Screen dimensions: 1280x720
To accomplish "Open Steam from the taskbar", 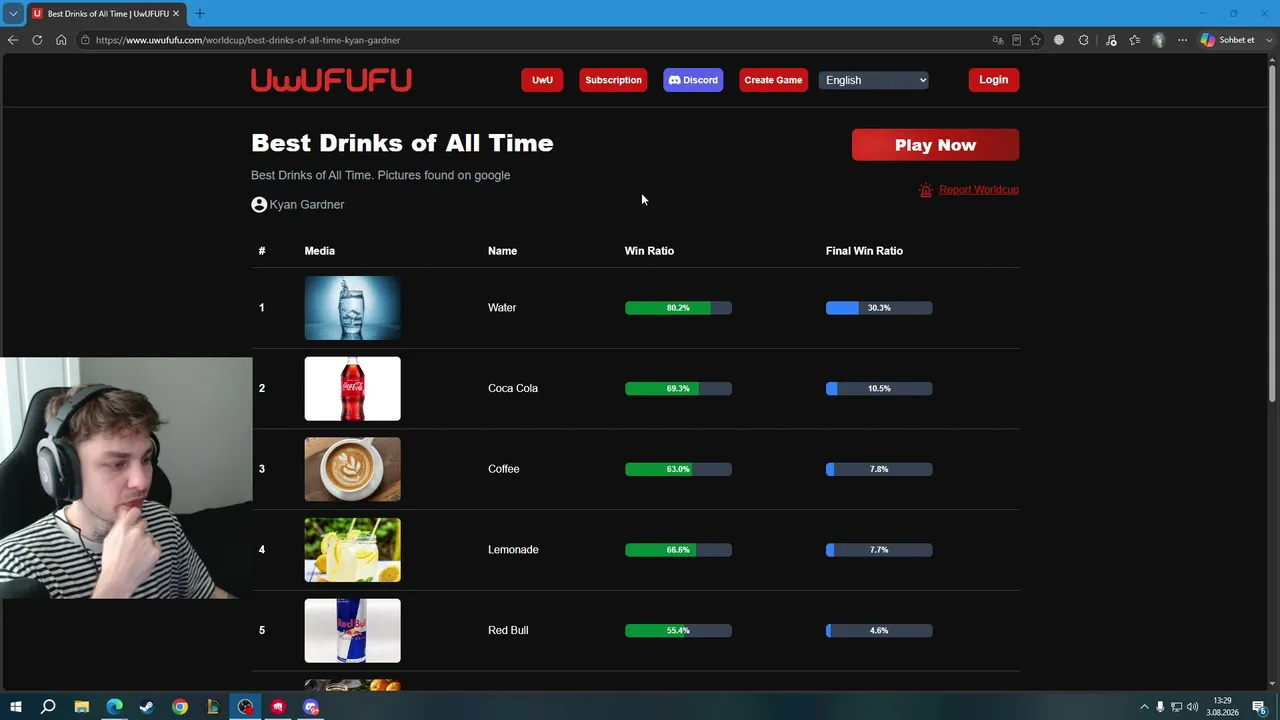I will [147, 707].
